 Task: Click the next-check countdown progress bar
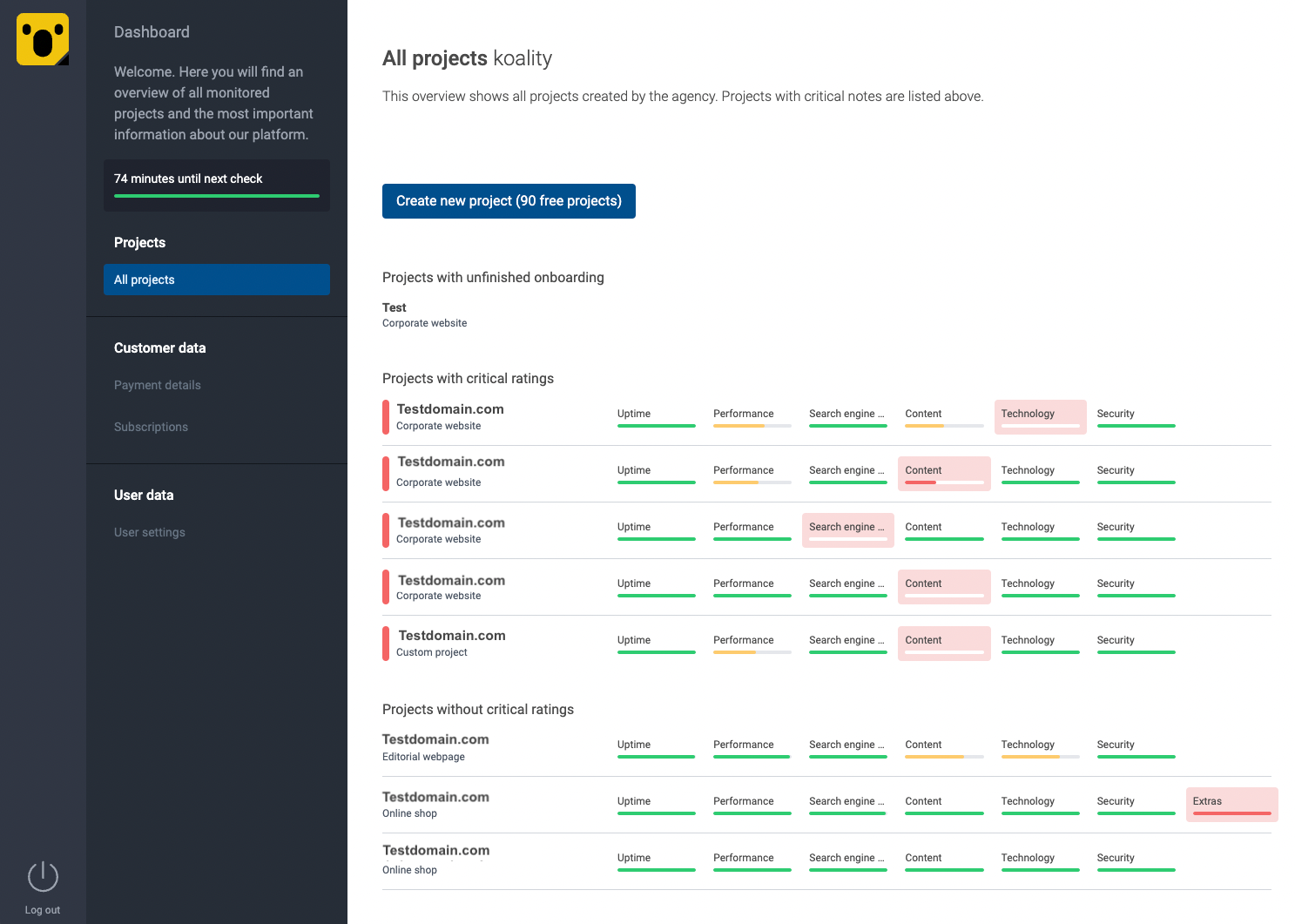(215, 197)
